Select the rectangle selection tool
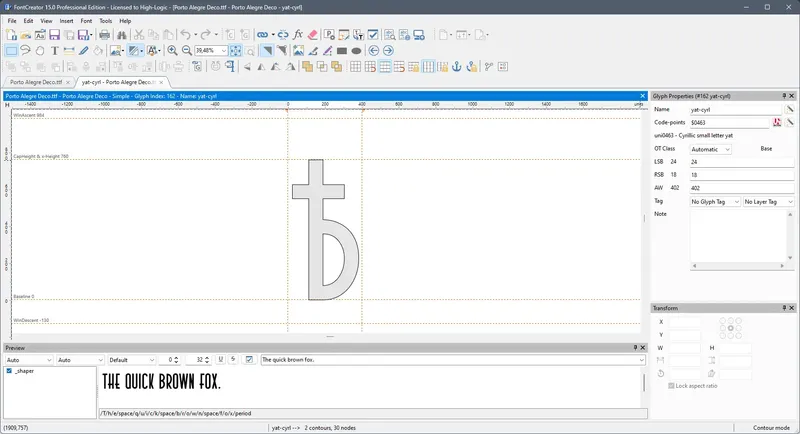Screen dimensions: 800x434 pyautogui.click(x=11, y=50)
